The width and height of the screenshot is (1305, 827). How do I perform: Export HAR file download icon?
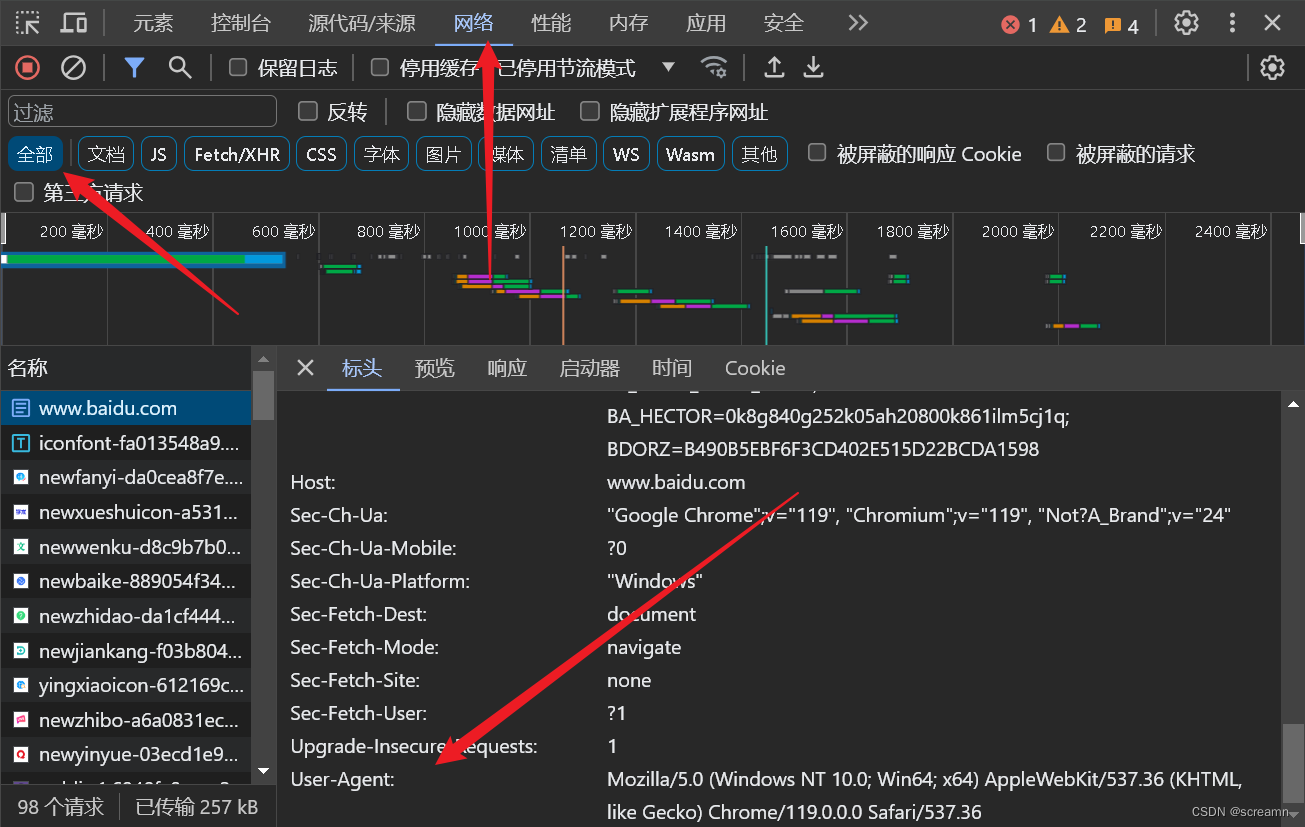tap(814, 67)
